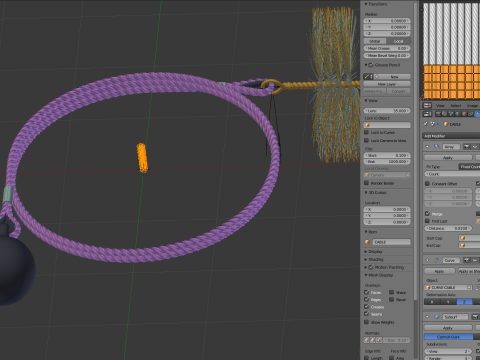Image resolution: width=480 pixels, height=360 pixels.
Task: Enable the Render Border checkbox
Action: pyautogui.click(x=366, y=183)
